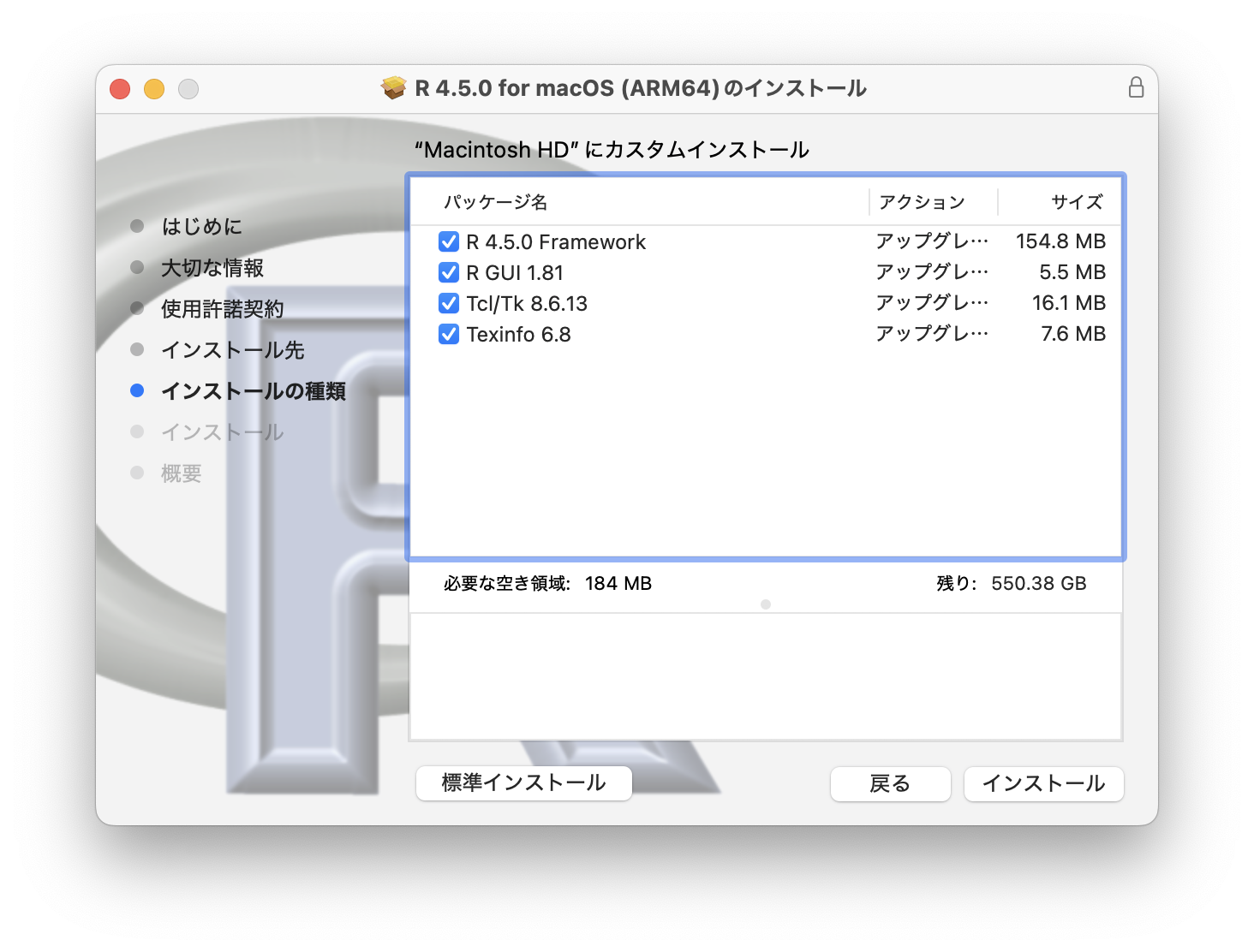
Task: Click the 標準インストール button
Action: click(x=524, y=783)
